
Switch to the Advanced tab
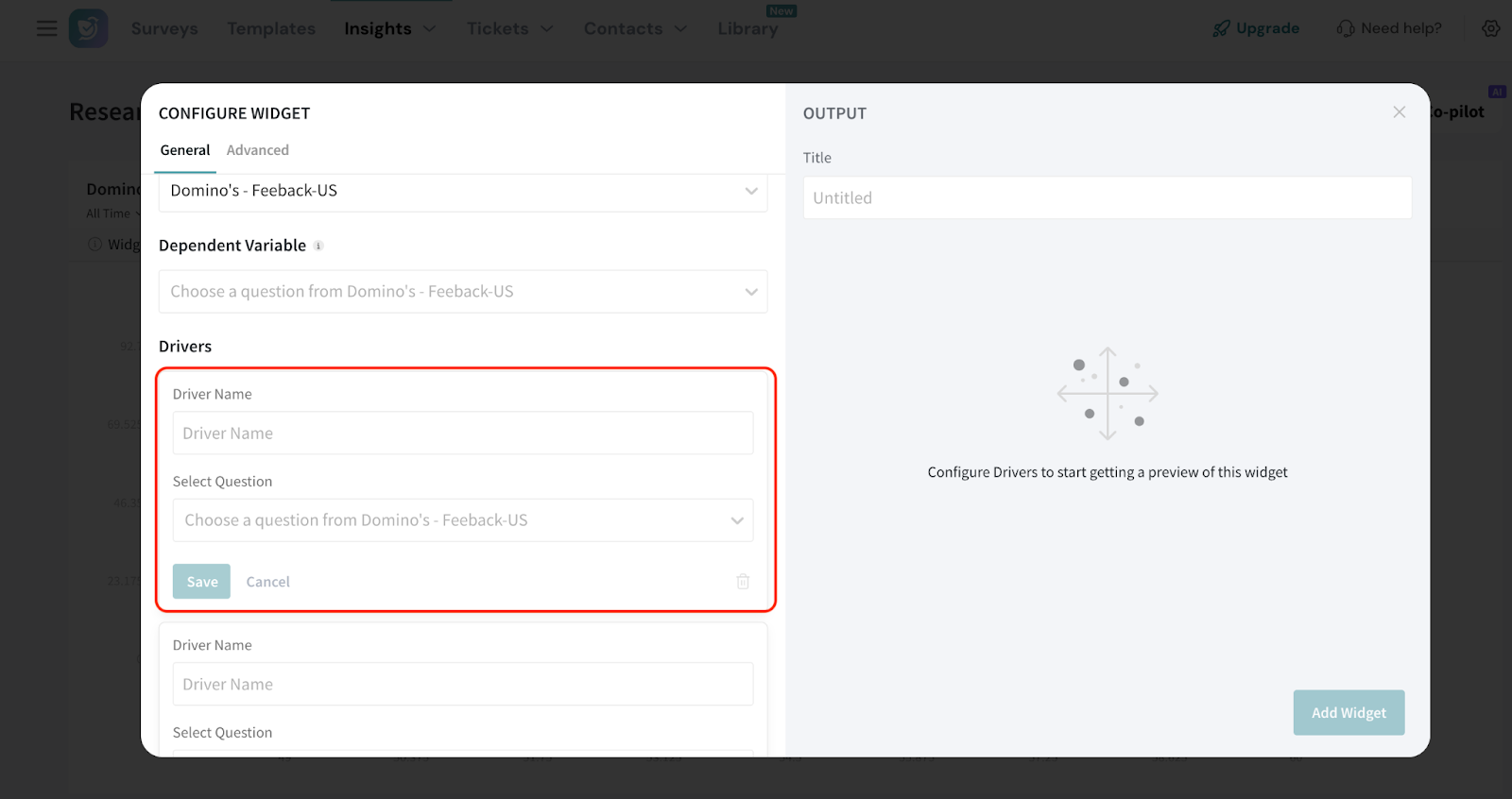point(257,150)
